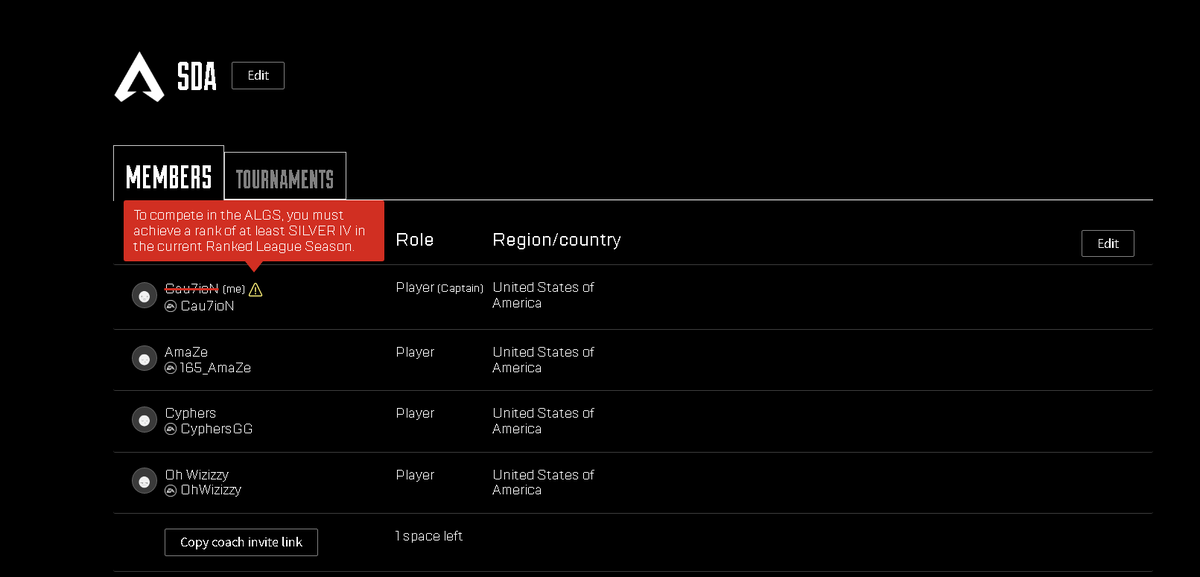Click EA icon beside Cau7ioN account
The height and width of the screenshot is (577, 1200).
171,306
